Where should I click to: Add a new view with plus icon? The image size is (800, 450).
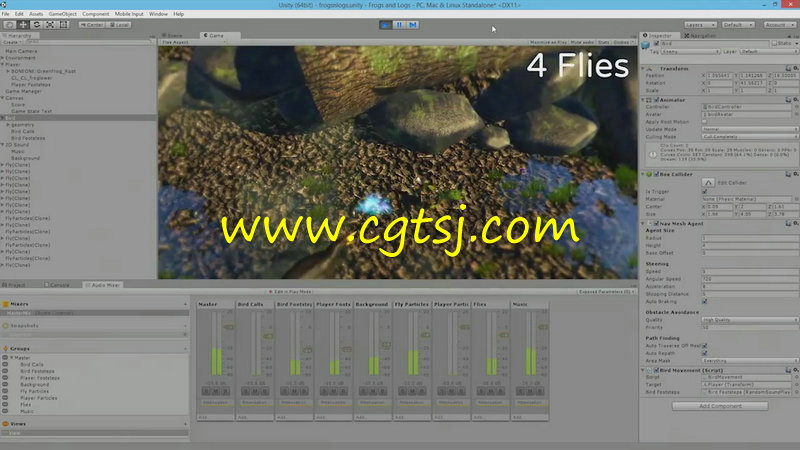click(185, 423)
